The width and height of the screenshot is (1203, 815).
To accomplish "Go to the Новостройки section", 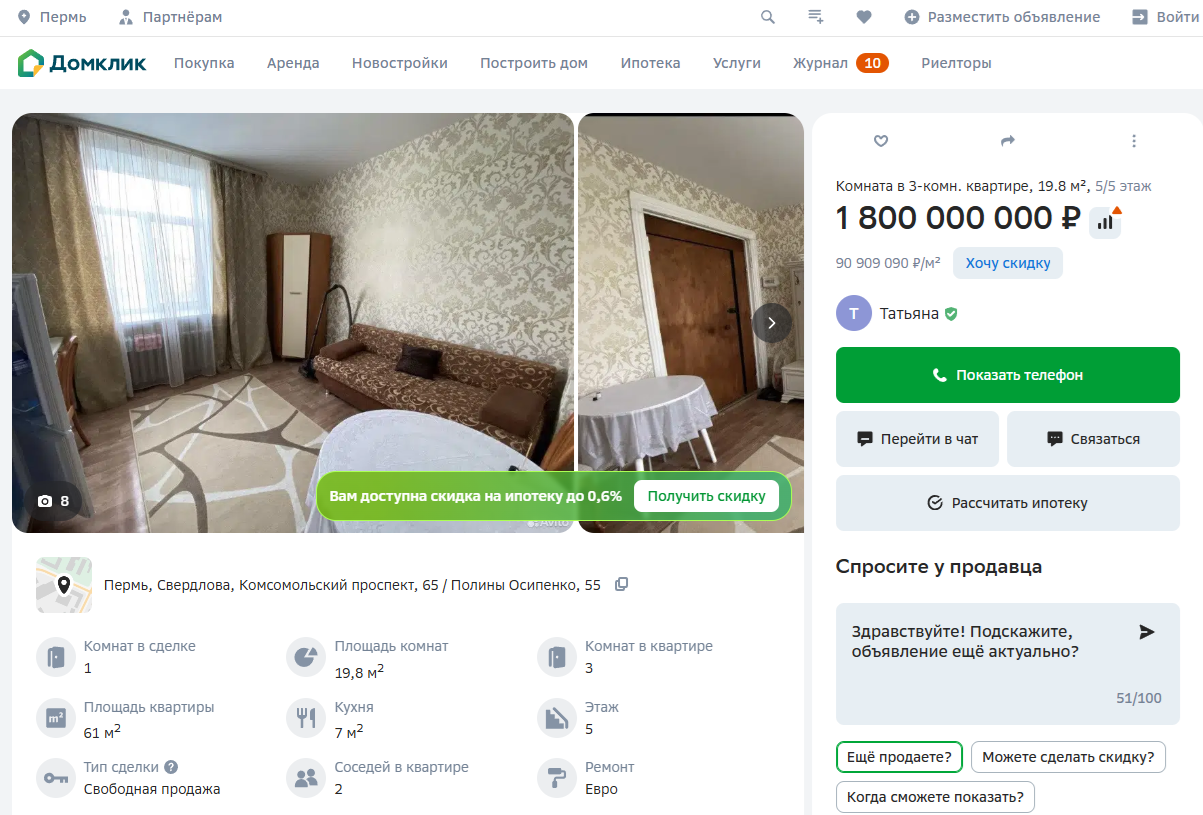I will click(400, 63).
